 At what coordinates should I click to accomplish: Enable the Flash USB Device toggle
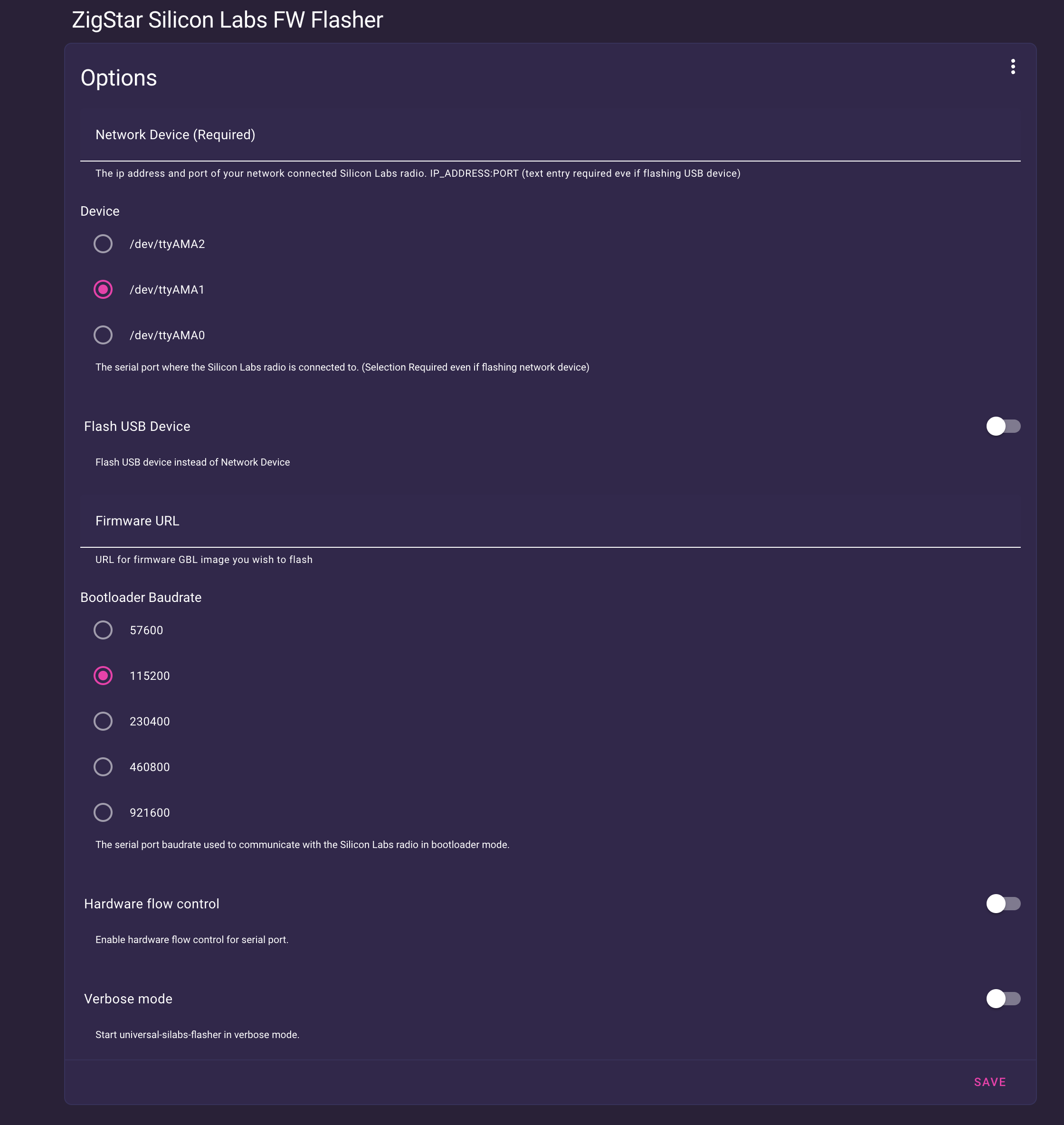1003,426
